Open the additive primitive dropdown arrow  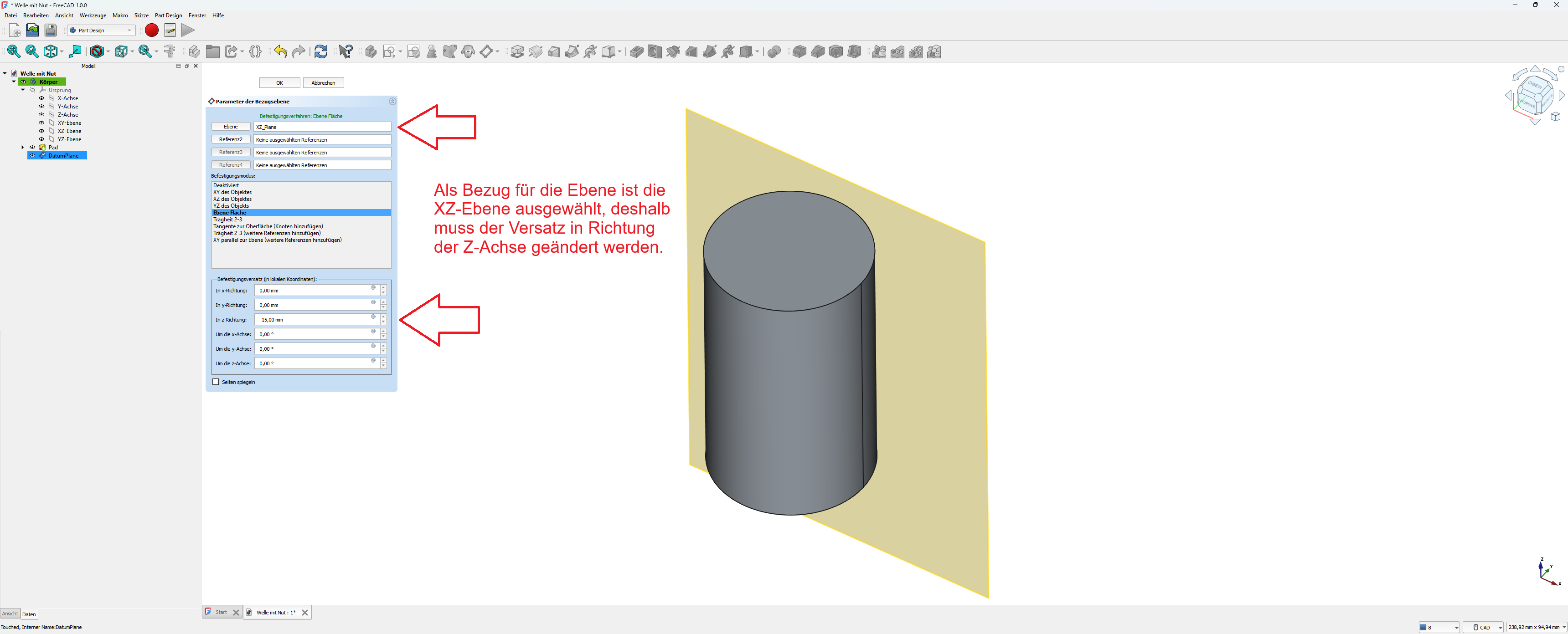pyautogui.click(x=619, y=52)
